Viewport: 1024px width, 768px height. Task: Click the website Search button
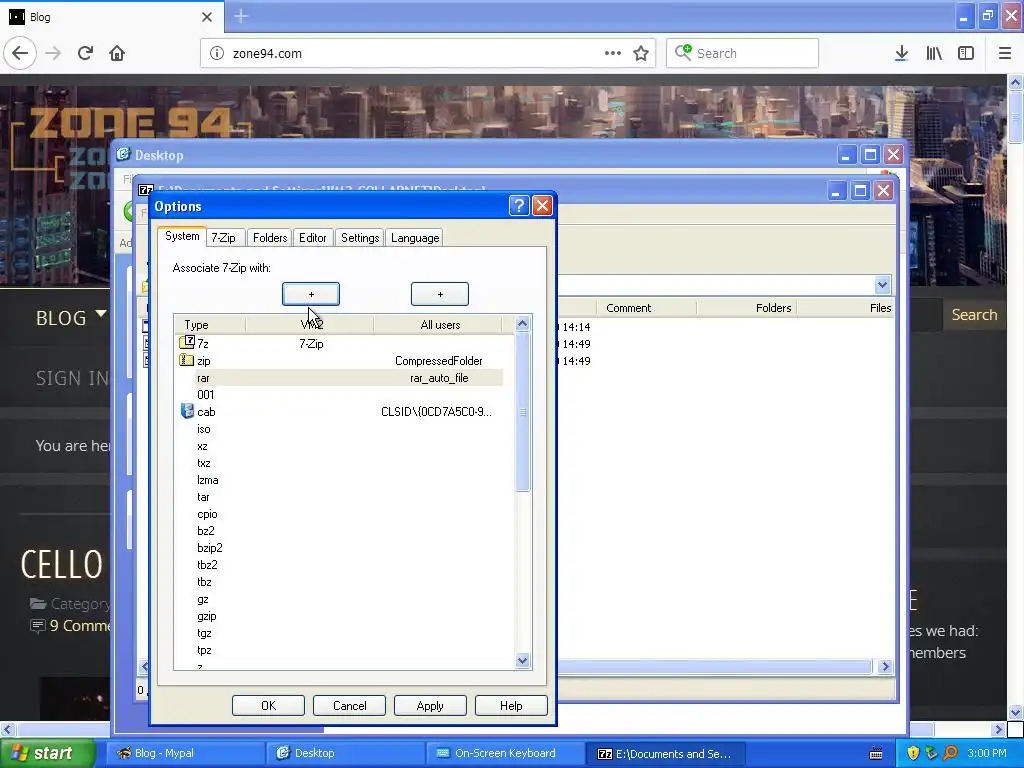(x=974, y=315)
